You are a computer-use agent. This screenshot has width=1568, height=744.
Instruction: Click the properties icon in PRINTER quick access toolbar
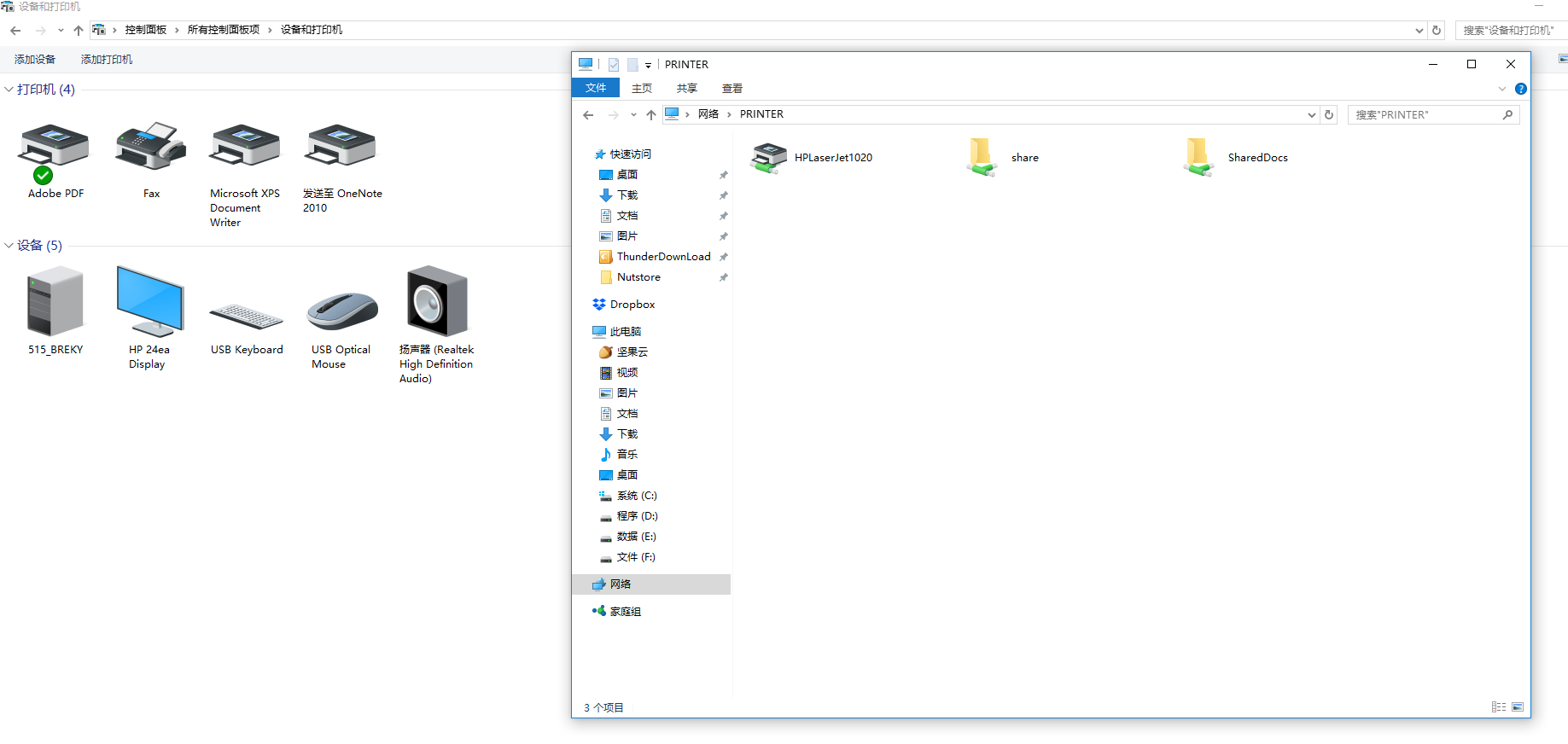point(614,65)
